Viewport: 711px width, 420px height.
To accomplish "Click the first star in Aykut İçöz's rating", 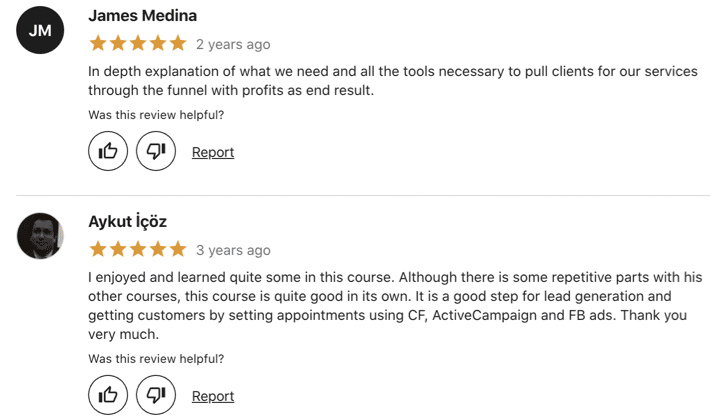I will click(x=98, y=249).
